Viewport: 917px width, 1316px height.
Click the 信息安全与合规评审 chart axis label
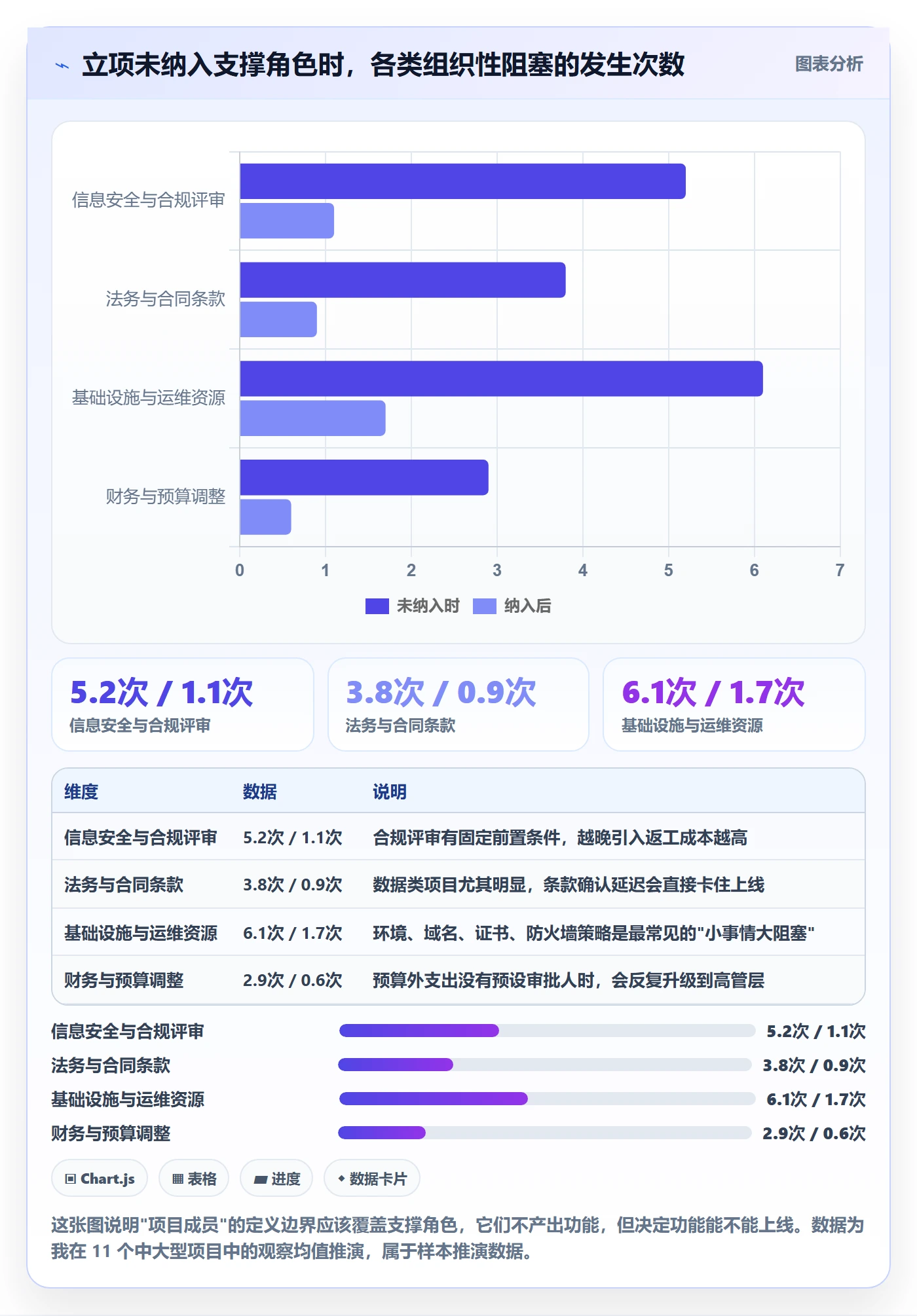(149, 200)
